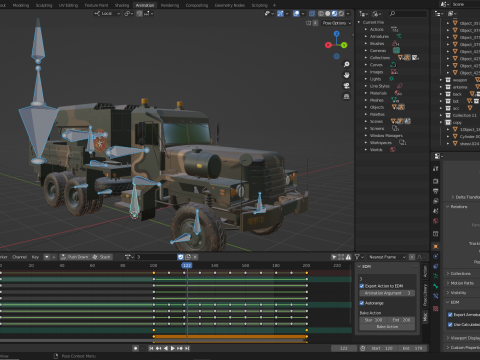Open the Channel menu in dope sheet
The image size is (480, 360).
pos(19,257)
